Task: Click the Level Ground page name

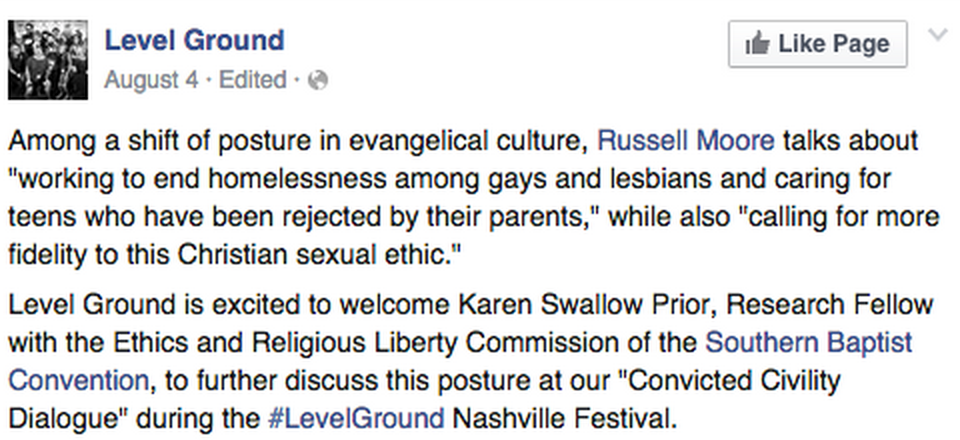Action: click(194, 40)
